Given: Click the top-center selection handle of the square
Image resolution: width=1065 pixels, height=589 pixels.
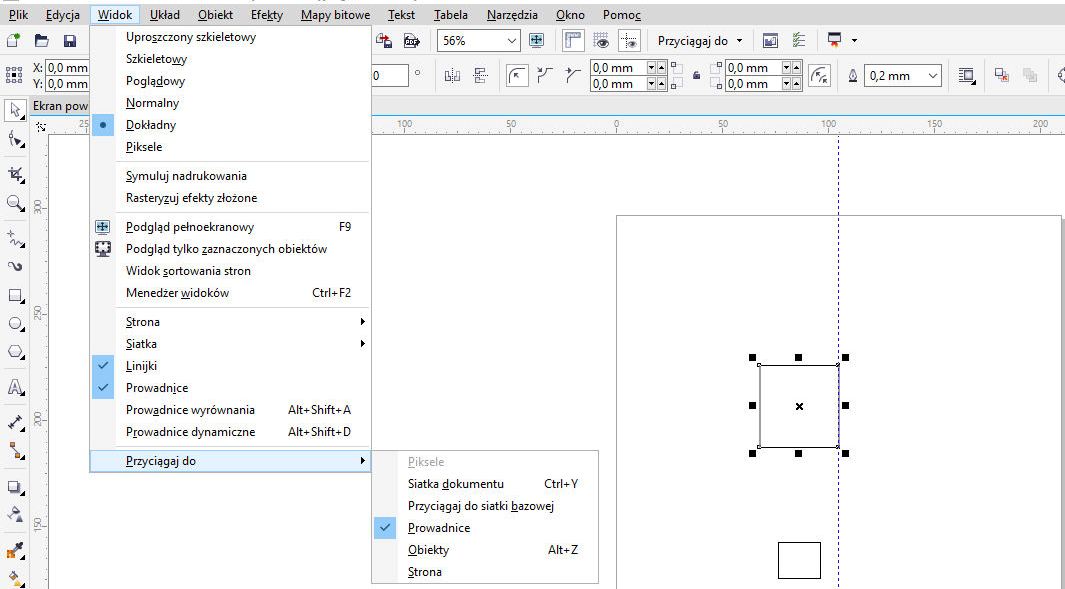Looking at the screenshot, I should tap(799, 357).
